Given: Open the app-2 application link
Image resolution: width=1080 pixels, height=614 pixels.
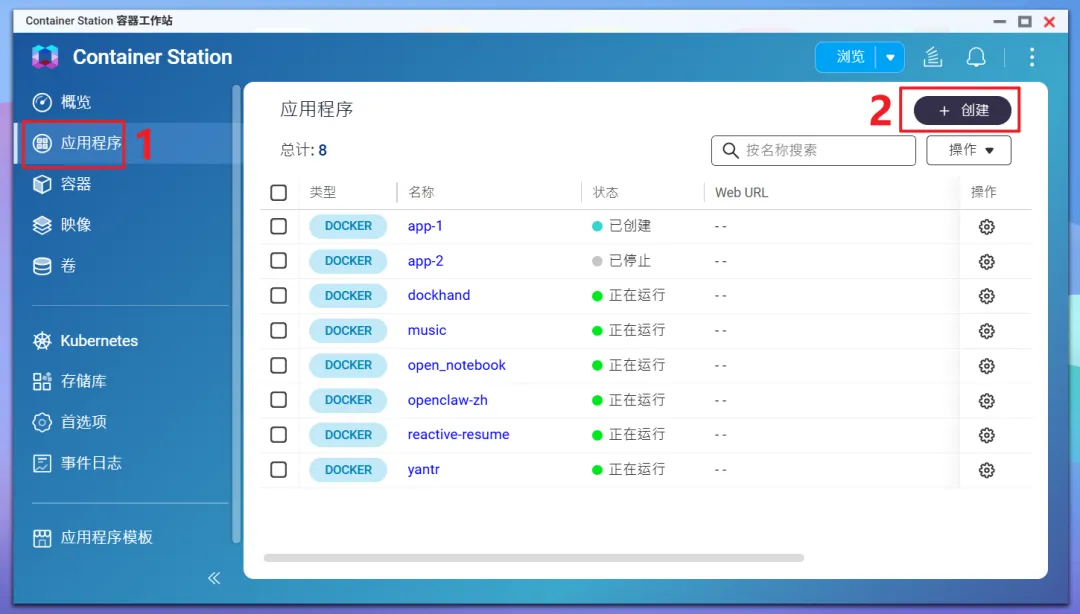Looking at the screenshot, I should [425, 261].
